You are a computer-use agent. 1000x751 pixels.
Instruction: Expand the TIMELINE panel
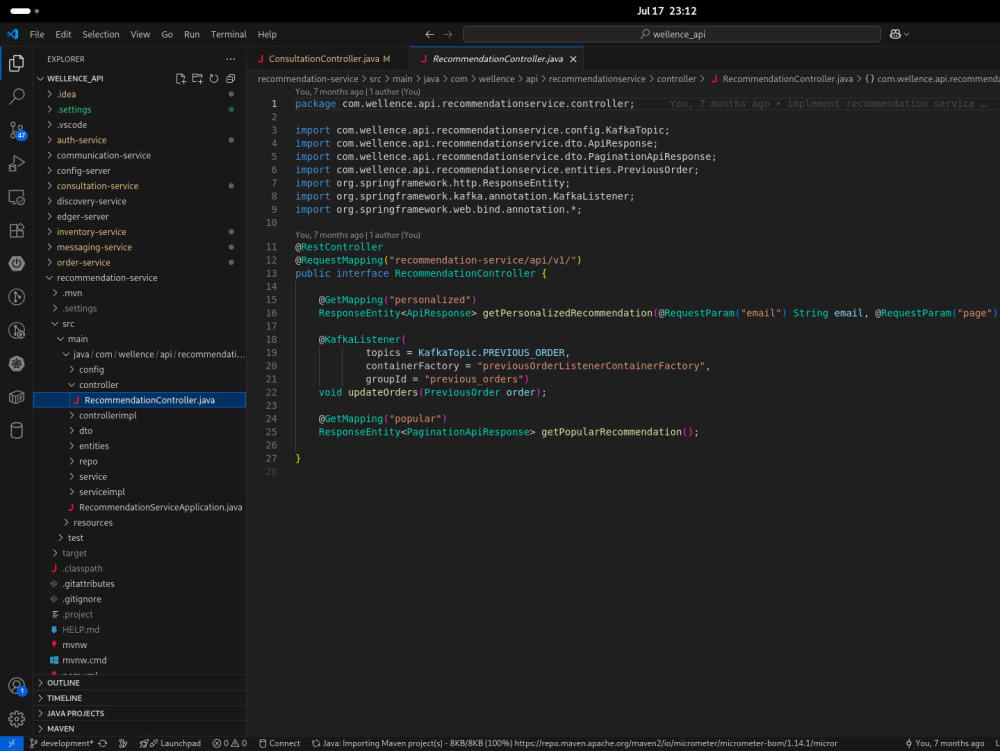pyautogui.click(x=140, y=698)
